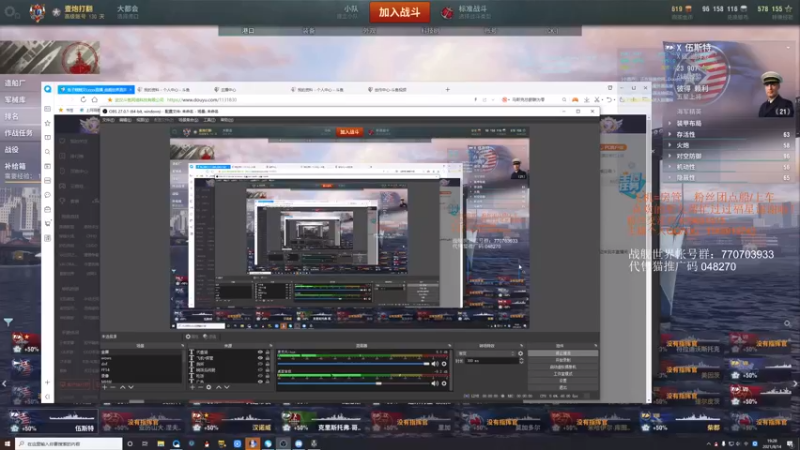
Task: Open OBS scene transition type dropdown
Action: click(486, 353)
